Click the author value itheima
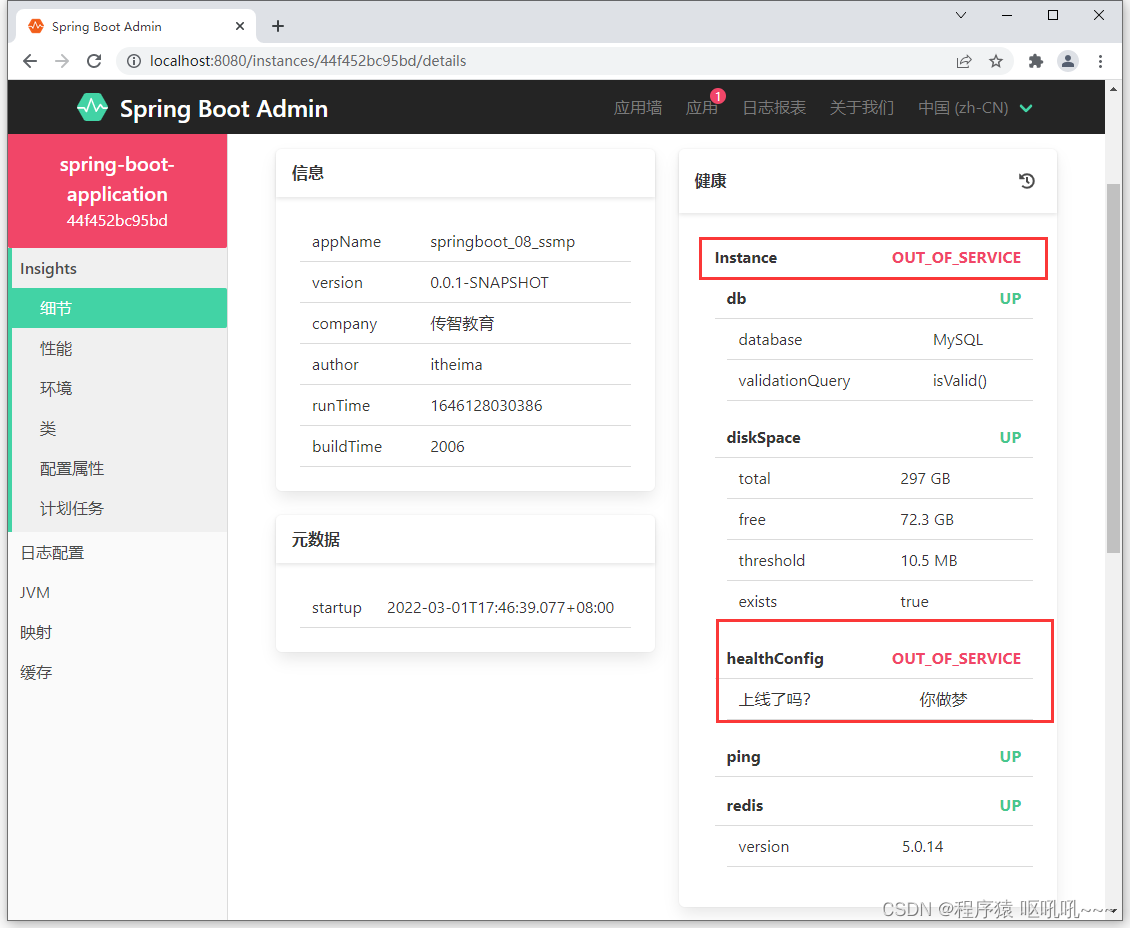Screen dimensions: 1130x928 456,365
